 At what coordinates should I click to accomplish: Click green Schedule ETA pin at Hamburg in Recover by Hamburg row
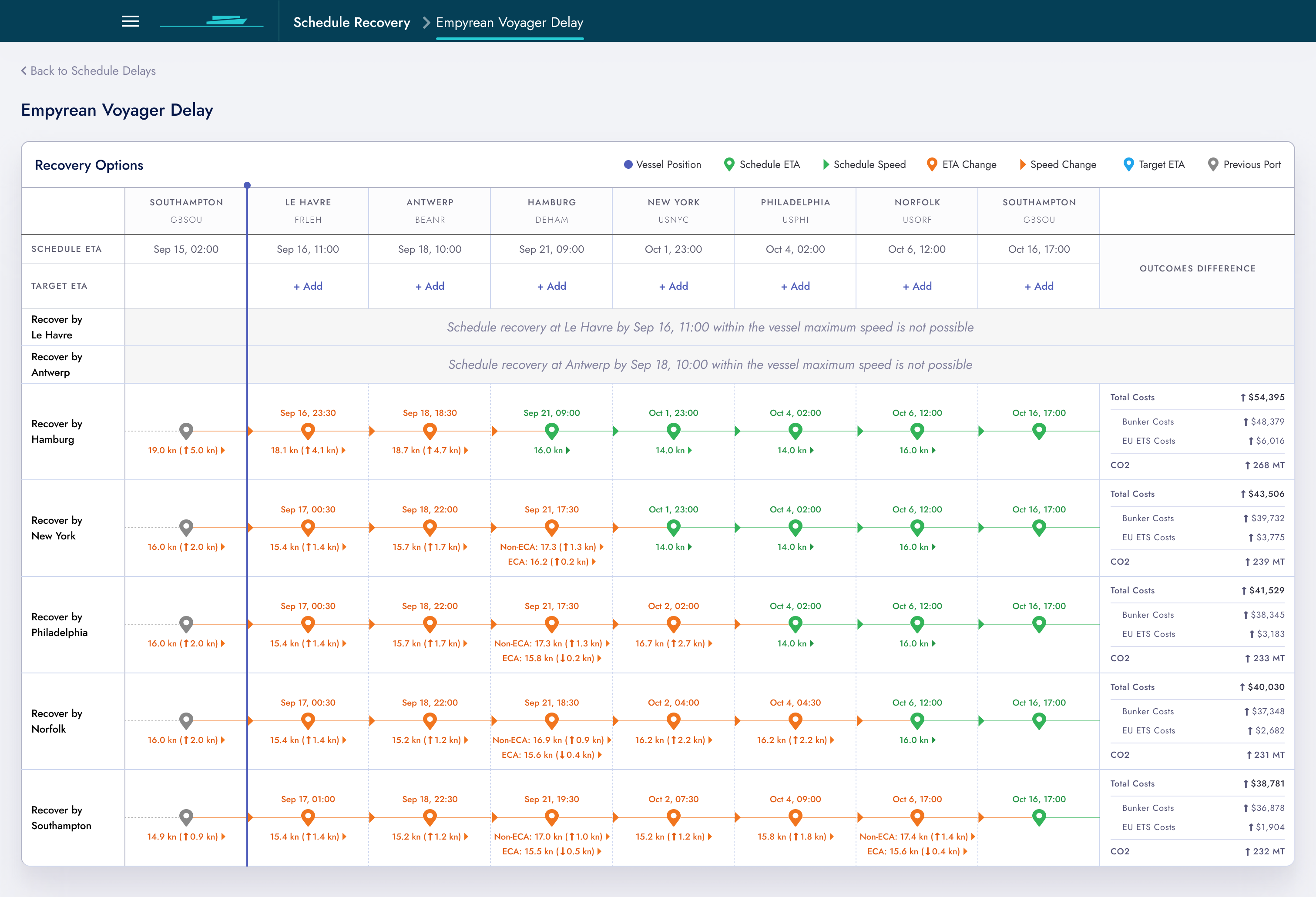[x=551, y=431]
